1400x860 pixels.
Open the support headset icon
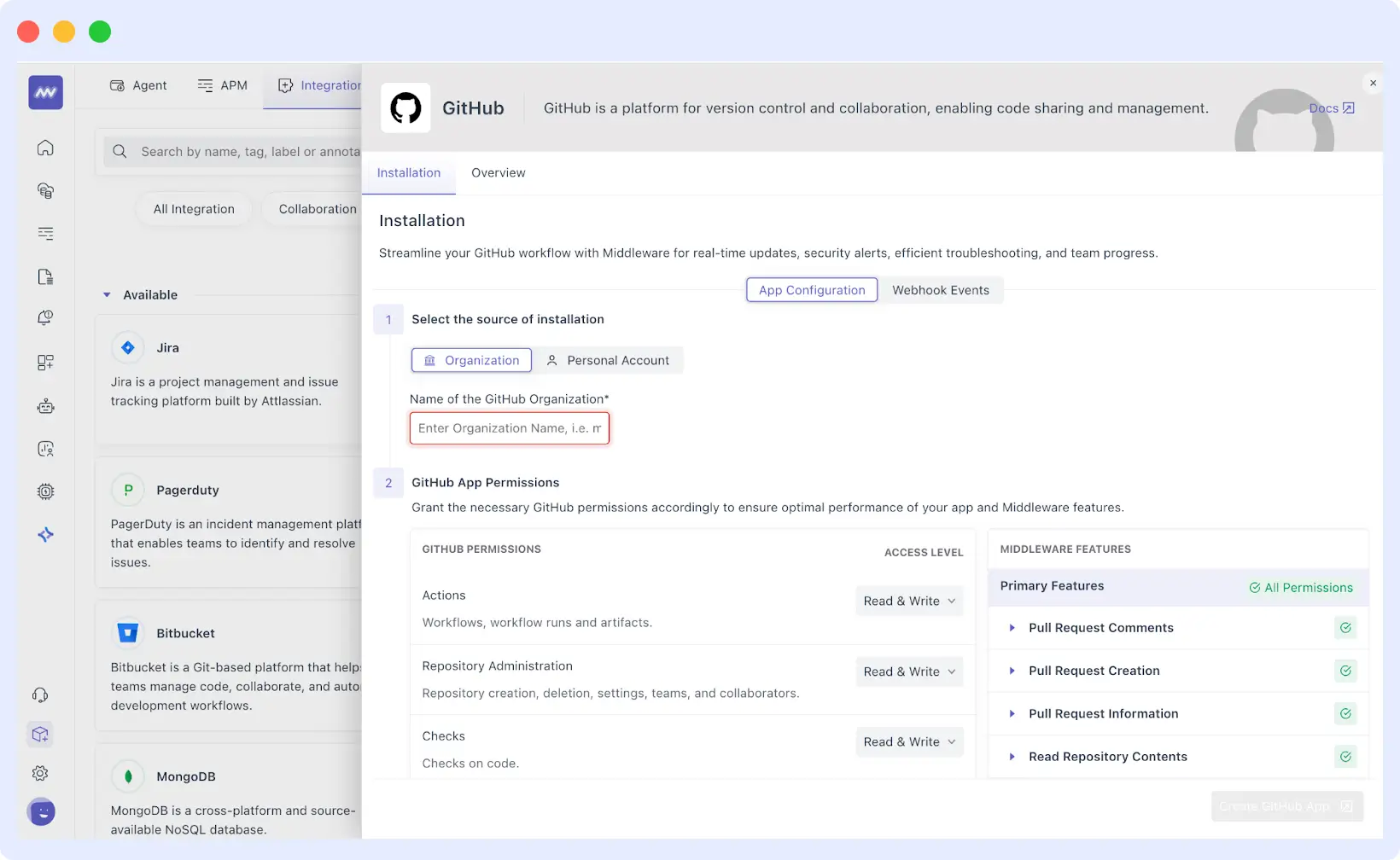[x=40, y=694]
